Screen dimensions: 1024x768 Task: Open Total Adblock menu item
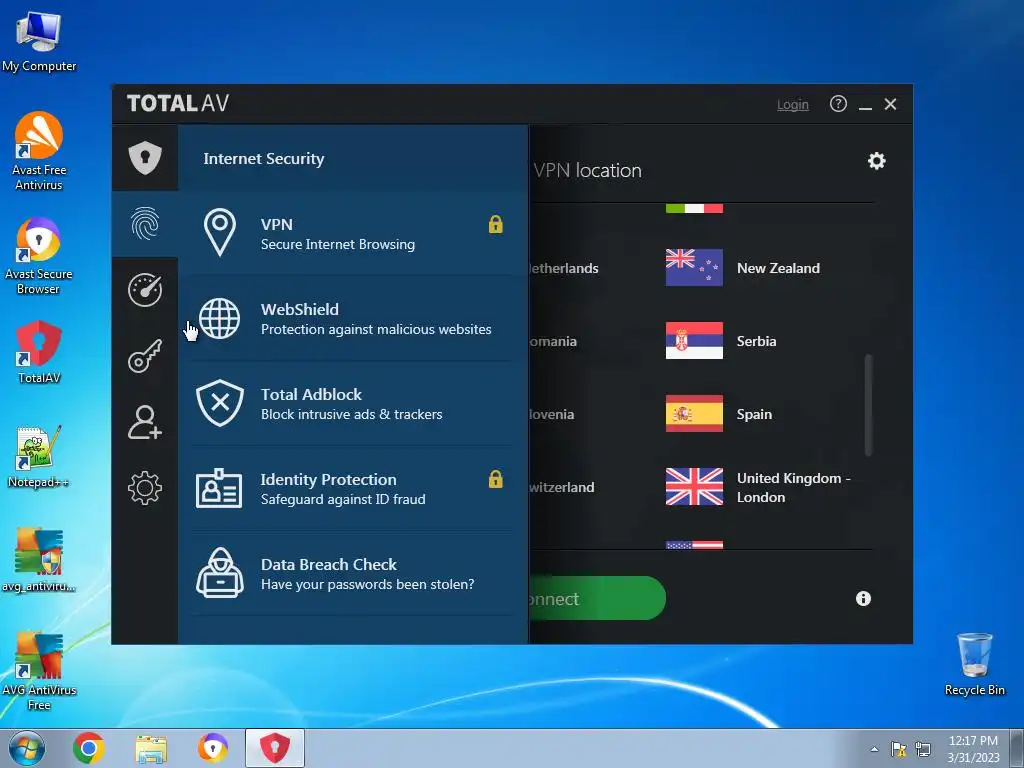coord(353,404)
